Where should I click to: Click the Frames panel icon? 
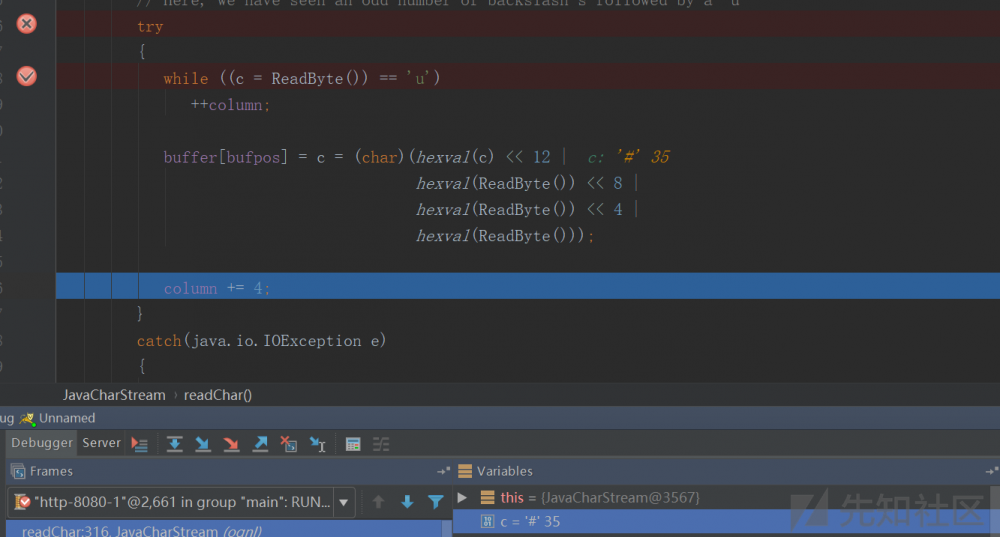[18, 471]
